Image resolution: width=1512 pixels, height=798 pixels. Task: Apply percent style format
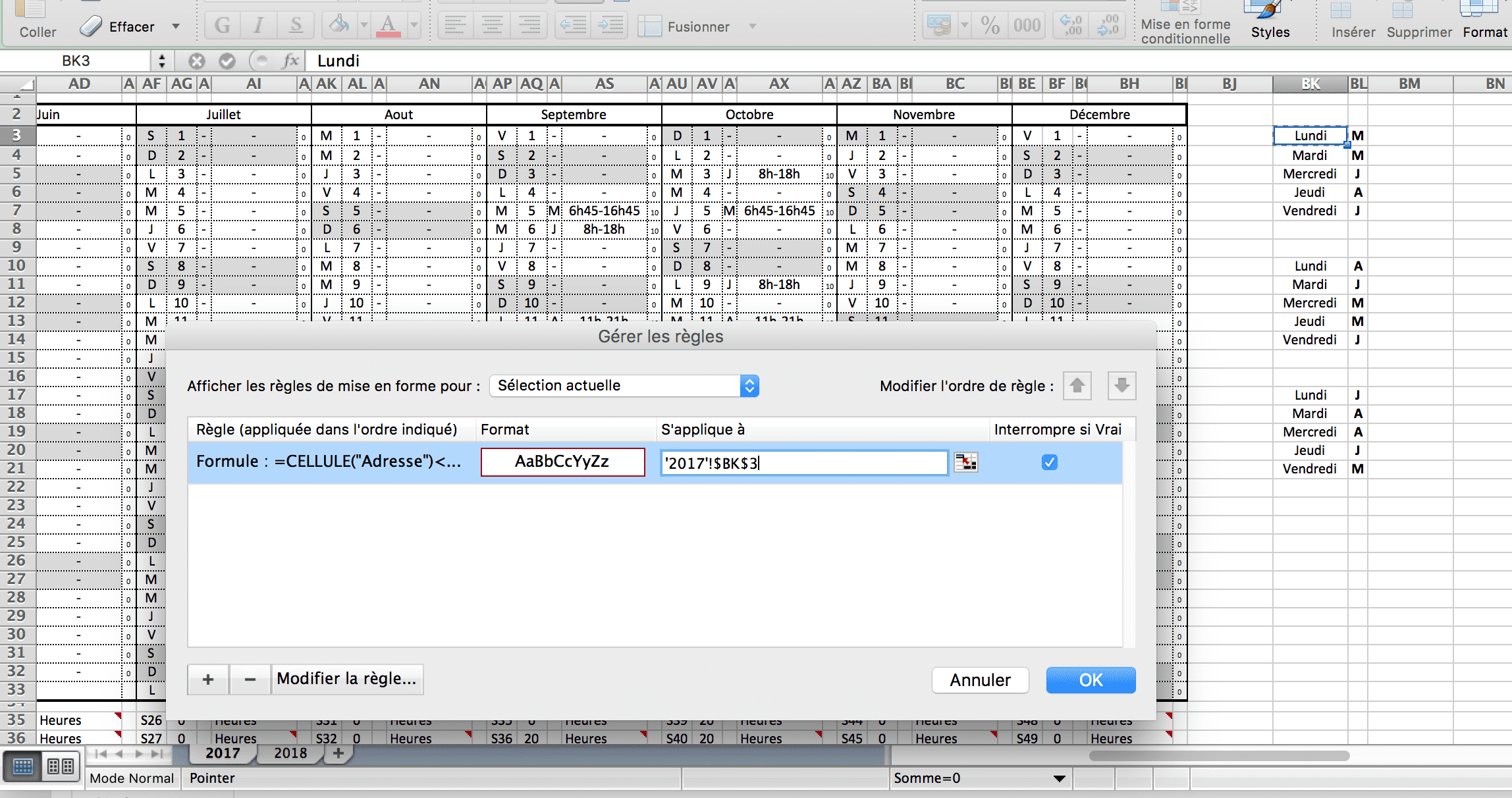(990, 26)
